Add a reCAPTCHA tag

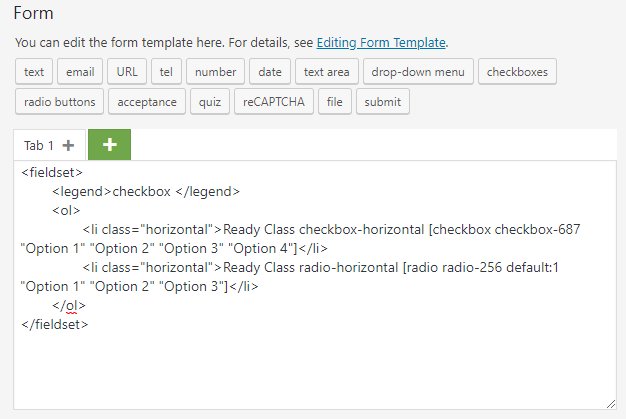pos(276,101)
